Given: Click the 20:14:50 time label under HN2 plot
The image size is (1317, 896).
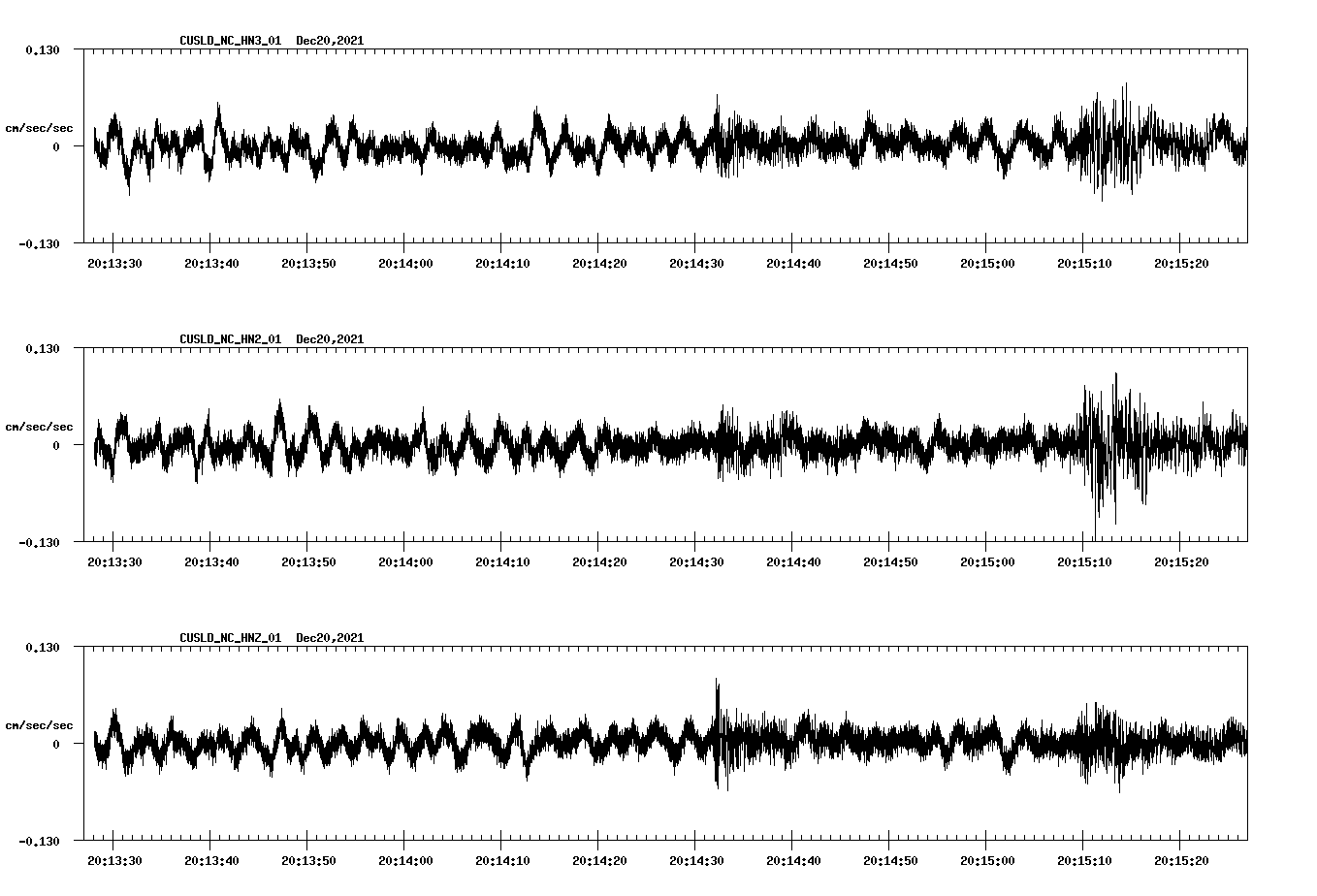Looking at the screenshot, I should [x=890, y=561].
